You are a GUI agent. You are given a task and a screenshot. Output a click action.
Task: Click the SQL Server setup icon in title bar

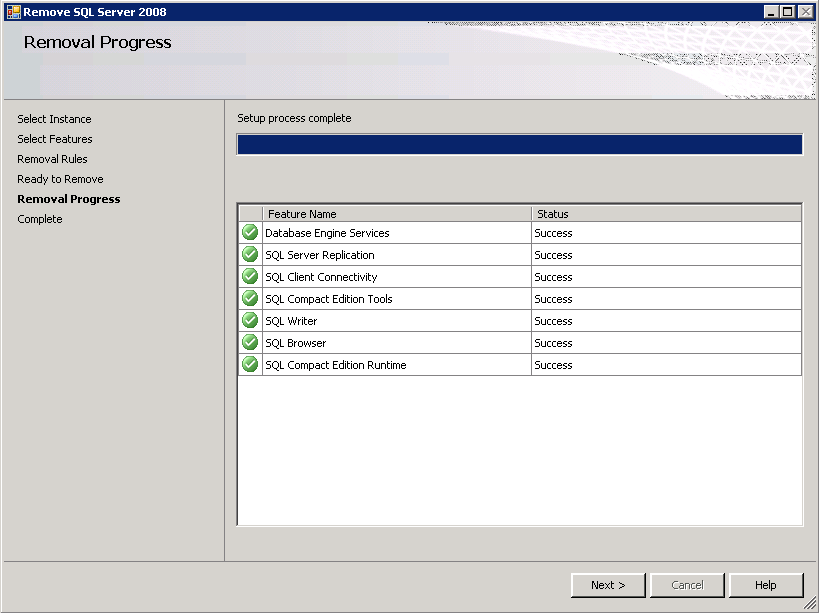click(x=13, y=12)
